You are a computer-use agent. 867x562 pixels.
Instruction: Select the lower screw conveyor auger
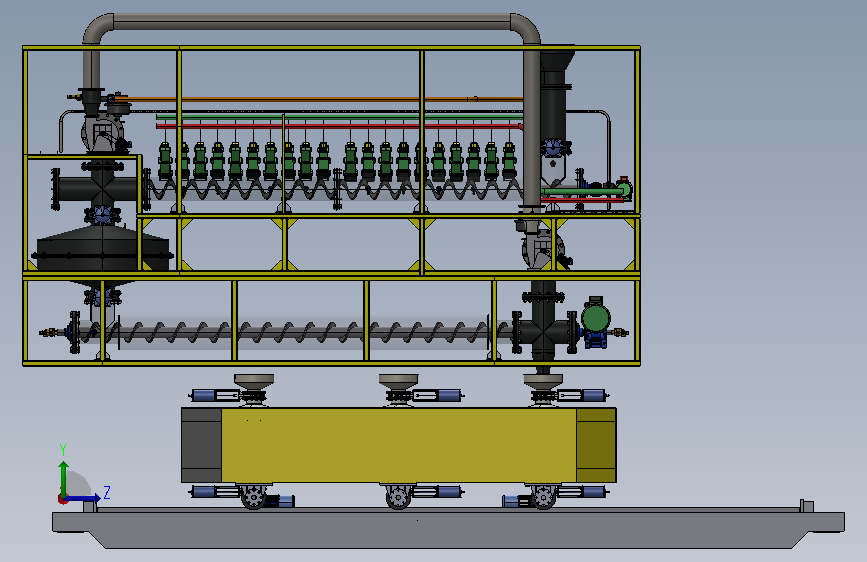coord(299,332)
